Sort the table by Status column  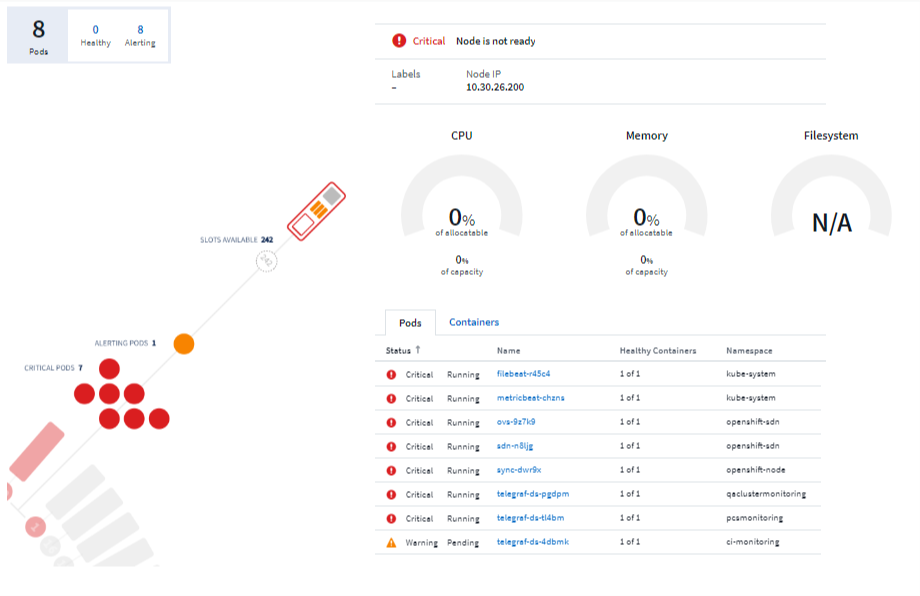[x=403, y=351]
